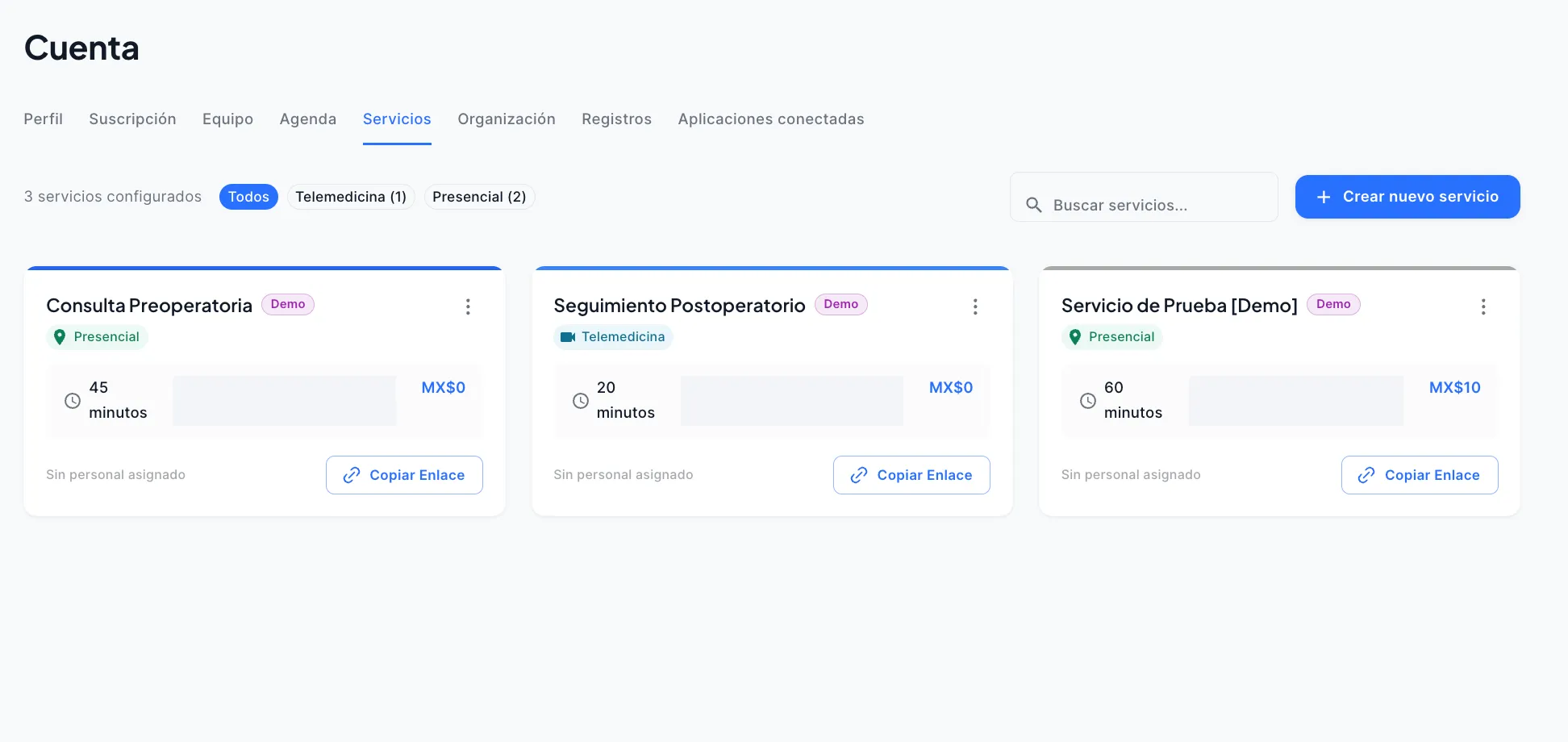The height and width of the screenshot is (742, 1568).
Task: Click the plus icon on Crear nuevo servicio
Action: coord(1324,196)
